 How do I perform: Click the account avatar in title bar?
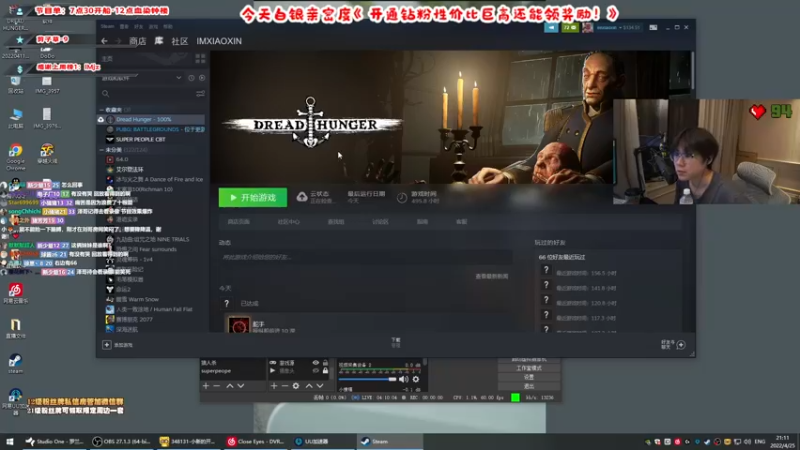click(x=588, y=28)
